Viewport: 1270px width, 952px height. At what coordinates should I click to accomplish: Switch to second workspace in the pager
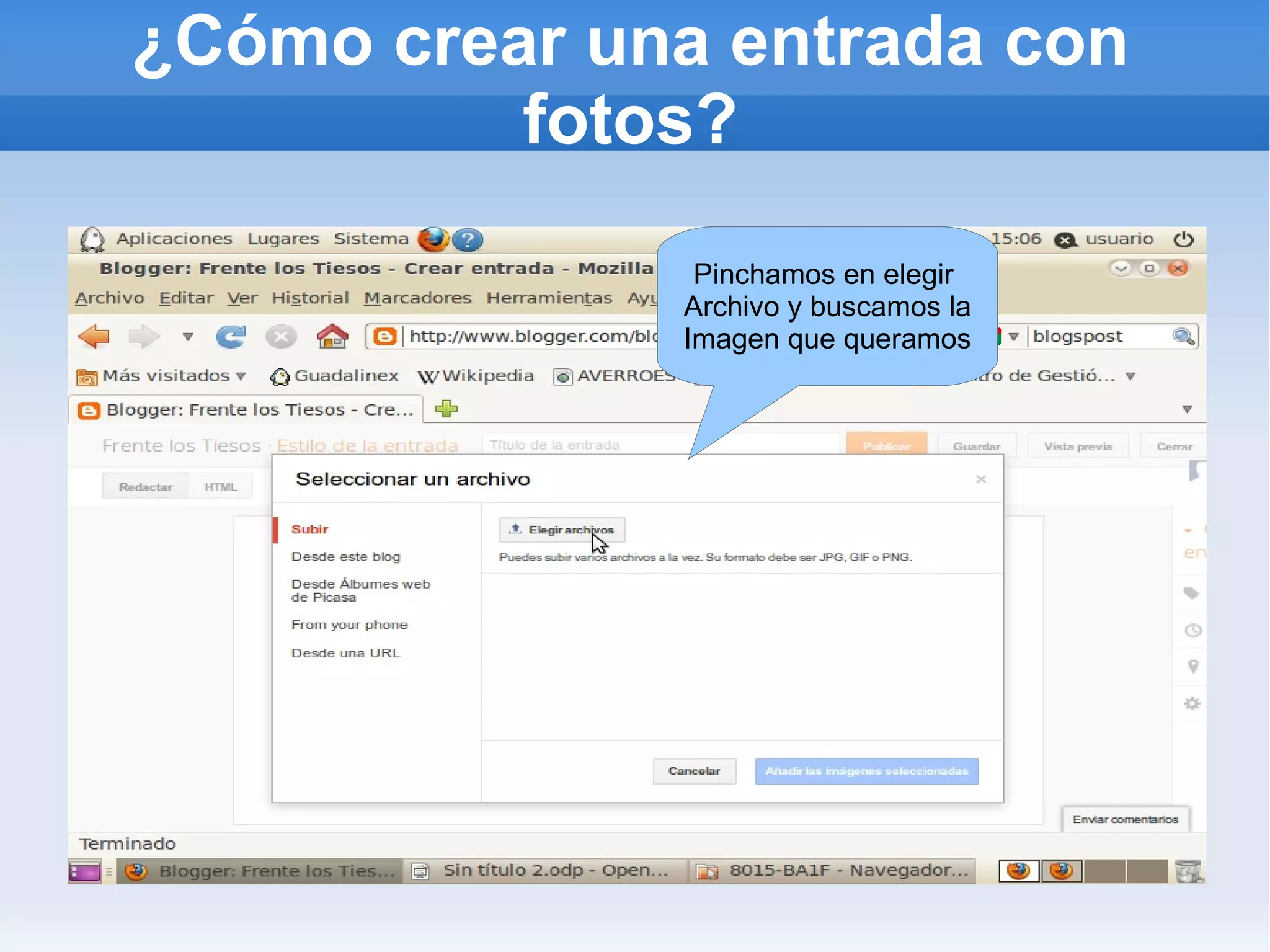pyautogui.click(x=1061, y=871)
